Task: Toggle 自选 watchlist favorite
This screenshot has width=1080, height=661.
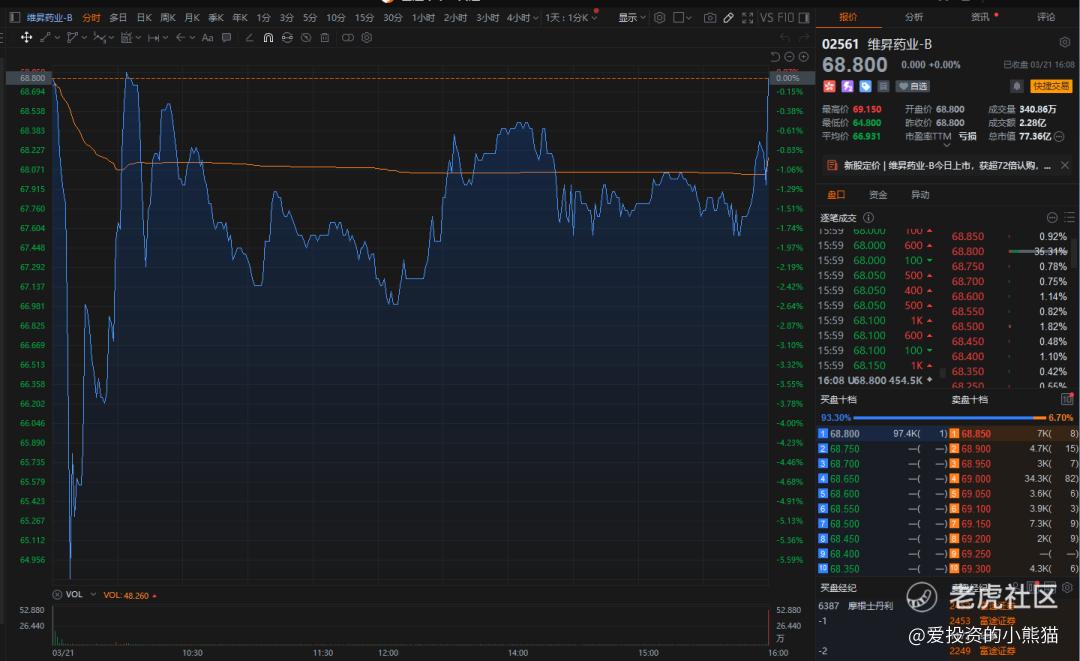Action: [x=913, y=86]
